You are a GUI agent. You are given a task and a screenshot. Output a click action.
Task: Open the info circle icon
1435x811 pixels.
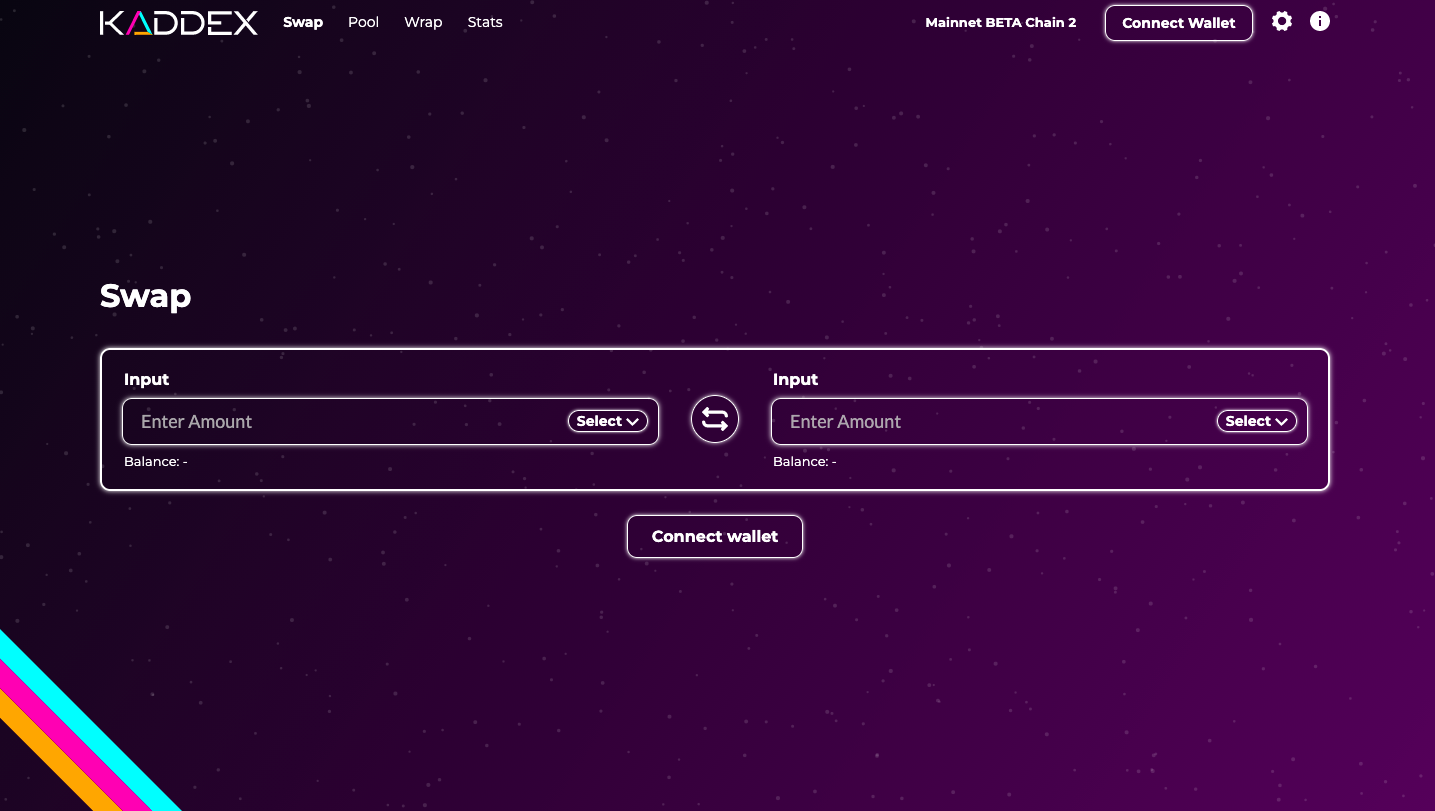click(x=1320, y=21)
